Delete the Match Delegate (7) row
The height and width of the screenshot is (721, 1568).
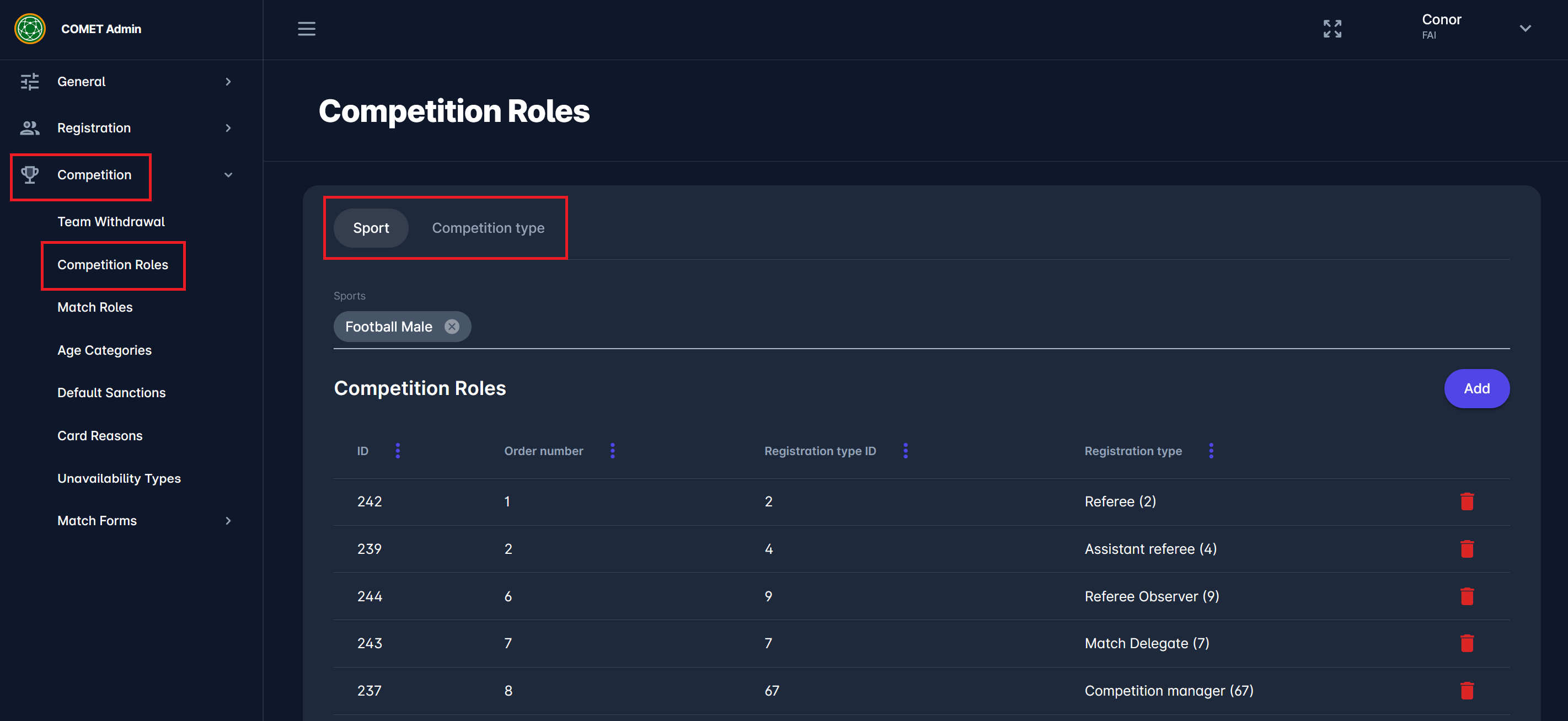click(x=1467, y=643)
